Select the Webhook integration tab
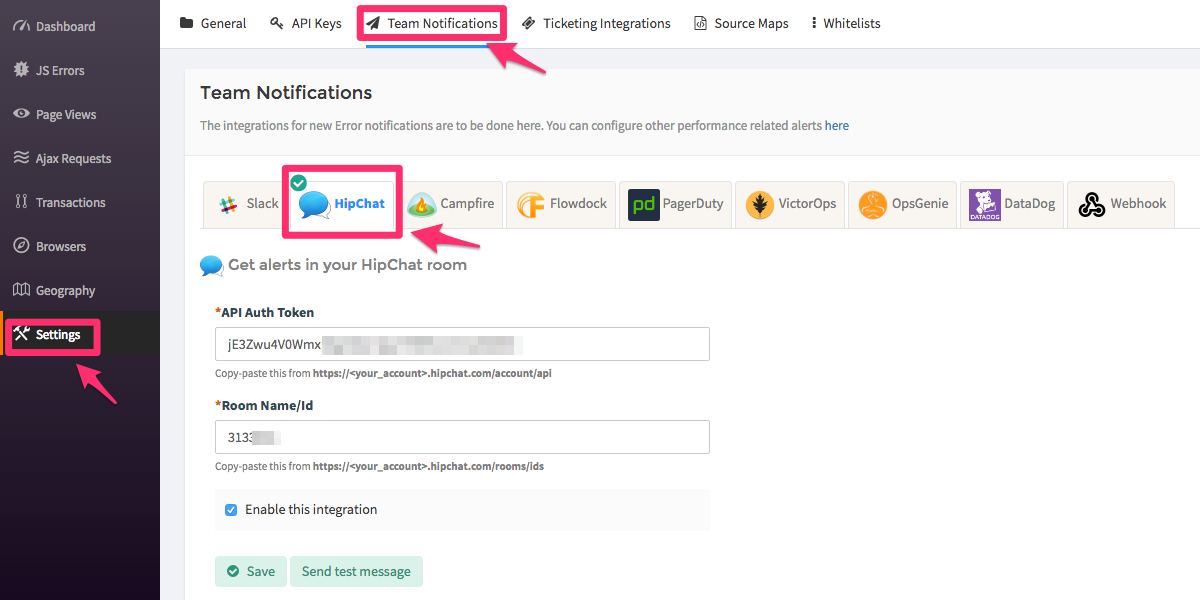The image size is (1200, 600). click(1121, 204)
